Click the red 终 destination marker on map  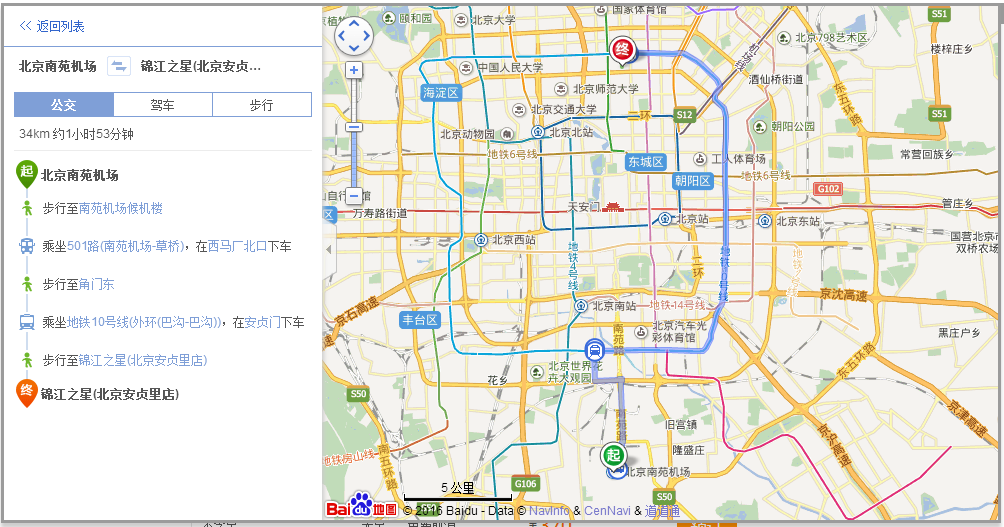[622, 50]
